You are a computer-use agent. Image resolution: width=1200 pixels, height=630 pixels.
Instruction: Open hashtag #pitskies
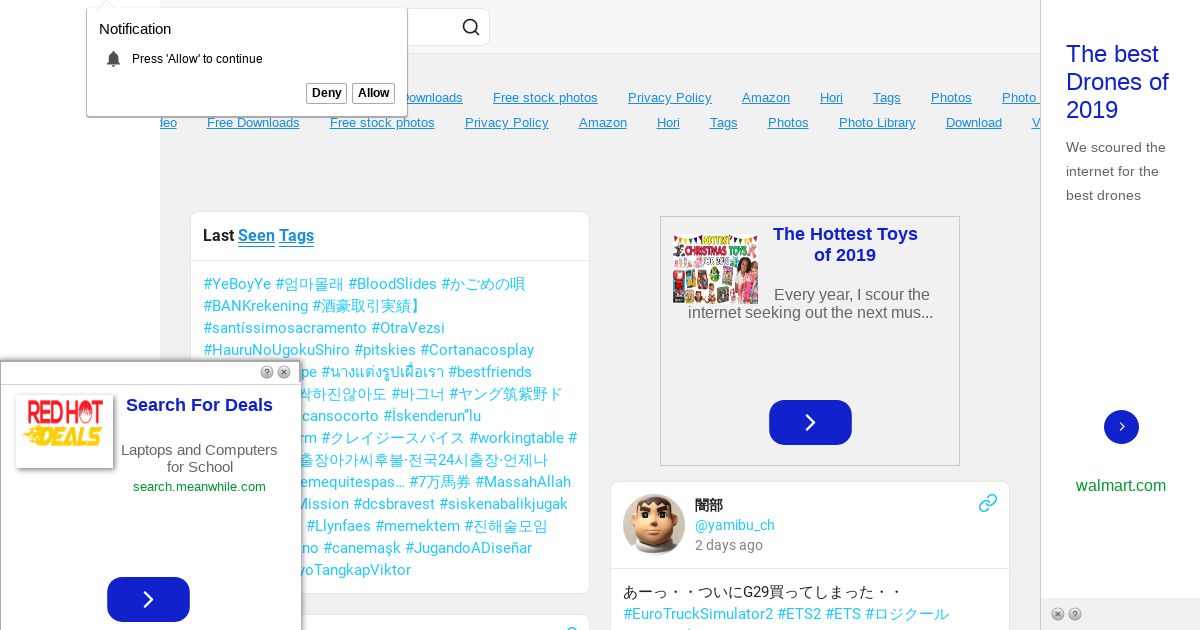(x=385, y=350)
